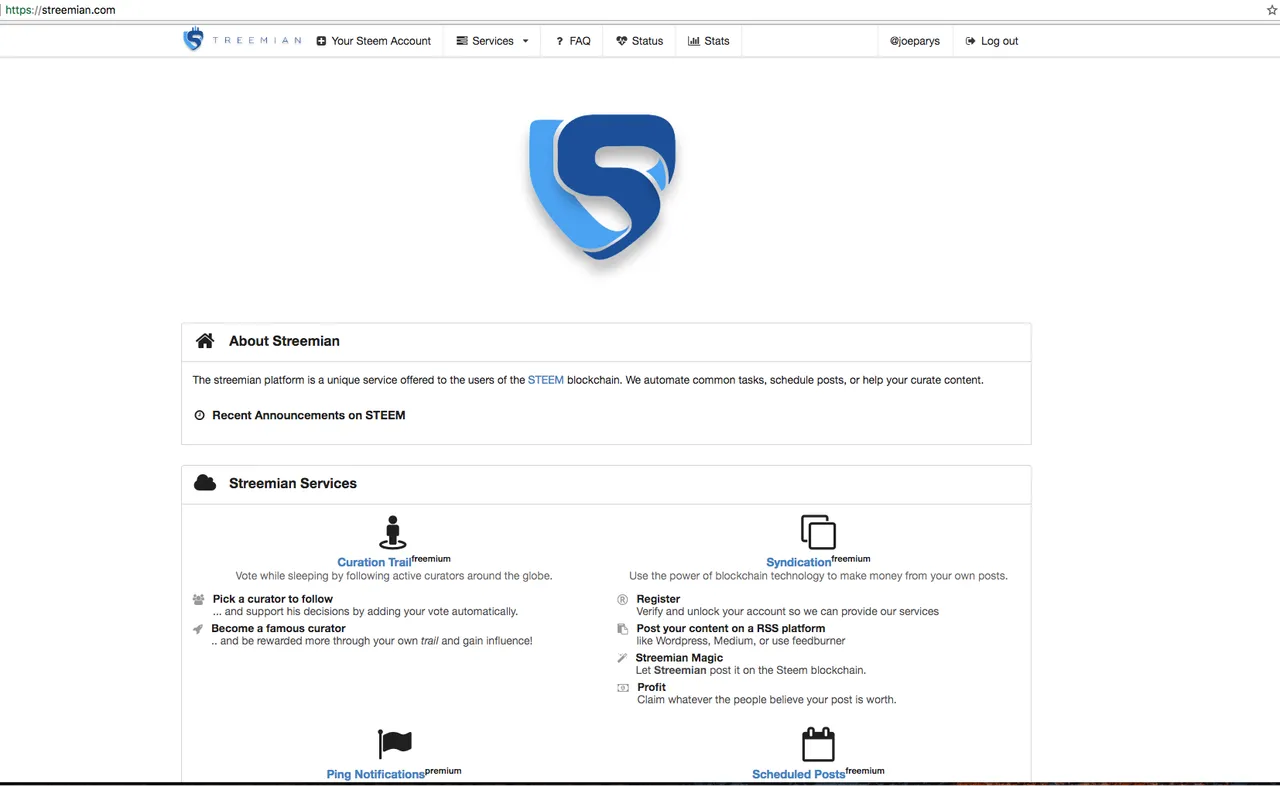Open the FAQ page

(x=573, y=41)
